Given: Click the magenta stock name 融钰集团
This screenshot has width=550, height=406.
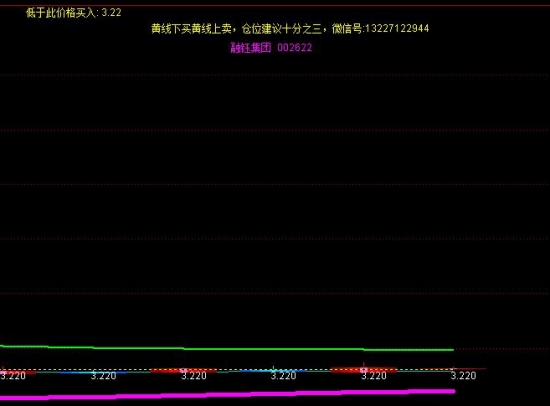Looking at the screenshot, I should (x=251, y=47).
